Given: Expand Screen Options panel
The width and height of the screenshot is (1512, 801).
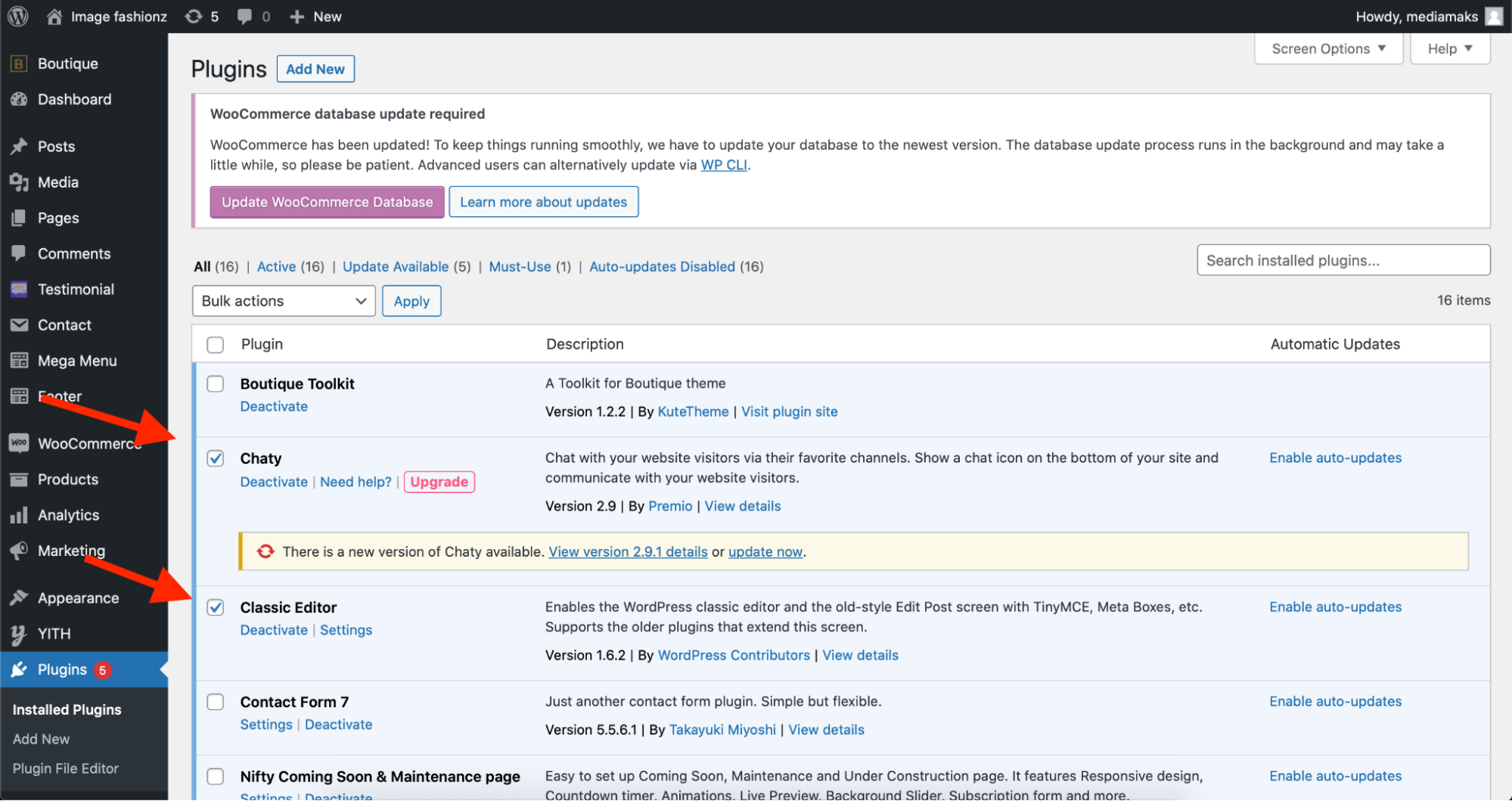Looking at the screenshot, I should [x=1328, y=48].
